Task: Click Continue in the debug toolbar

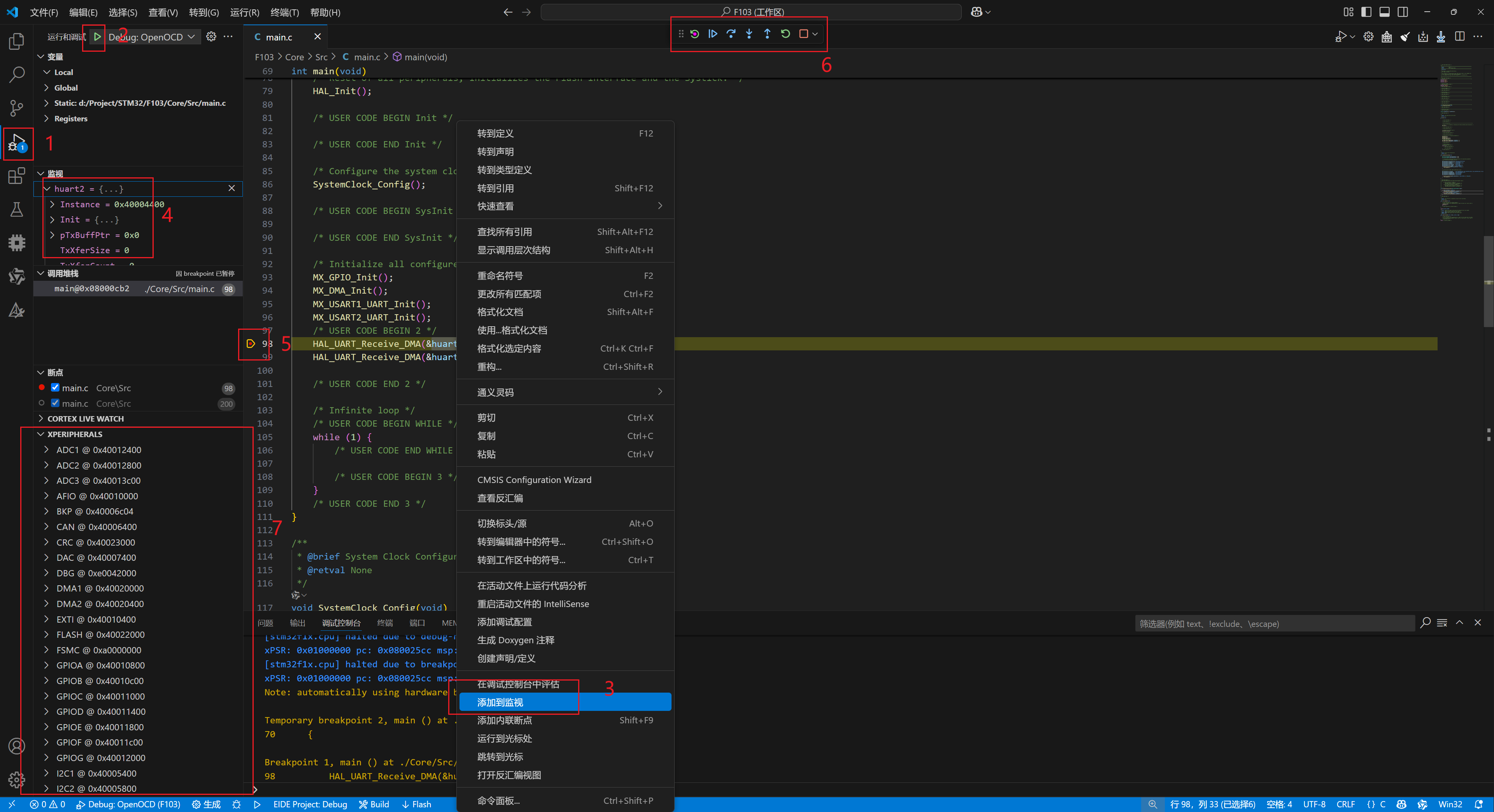Action: (713, 34)
